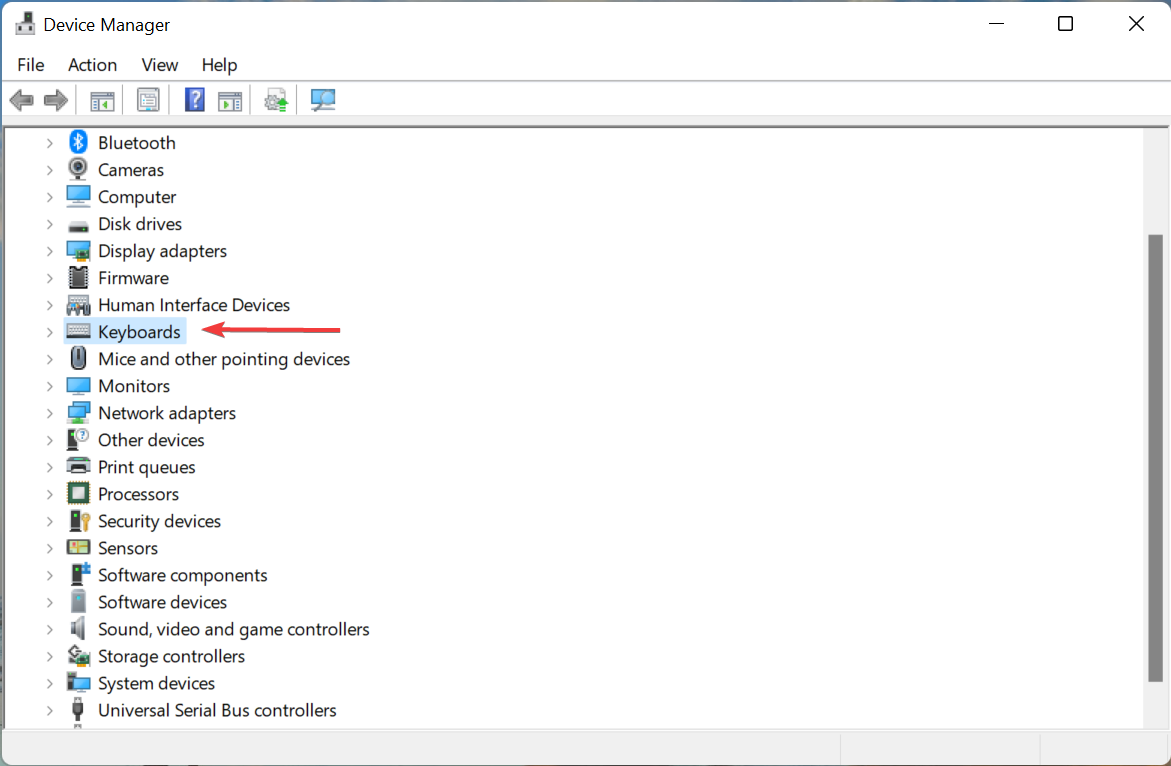
Task: Click the Back navigation arrow in toolbar
Action: (x=21, y=99)
